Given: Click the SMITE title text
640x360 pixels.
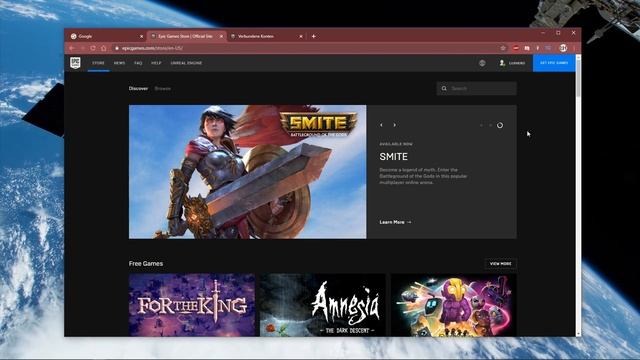Looking at the screenshot, I should [x=393, y=157].
